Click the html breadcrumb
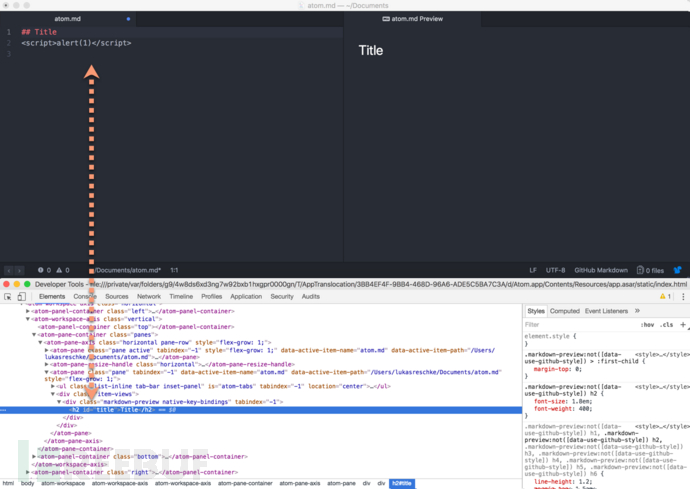Screen dimensions: 690x489 coord(8,483)
